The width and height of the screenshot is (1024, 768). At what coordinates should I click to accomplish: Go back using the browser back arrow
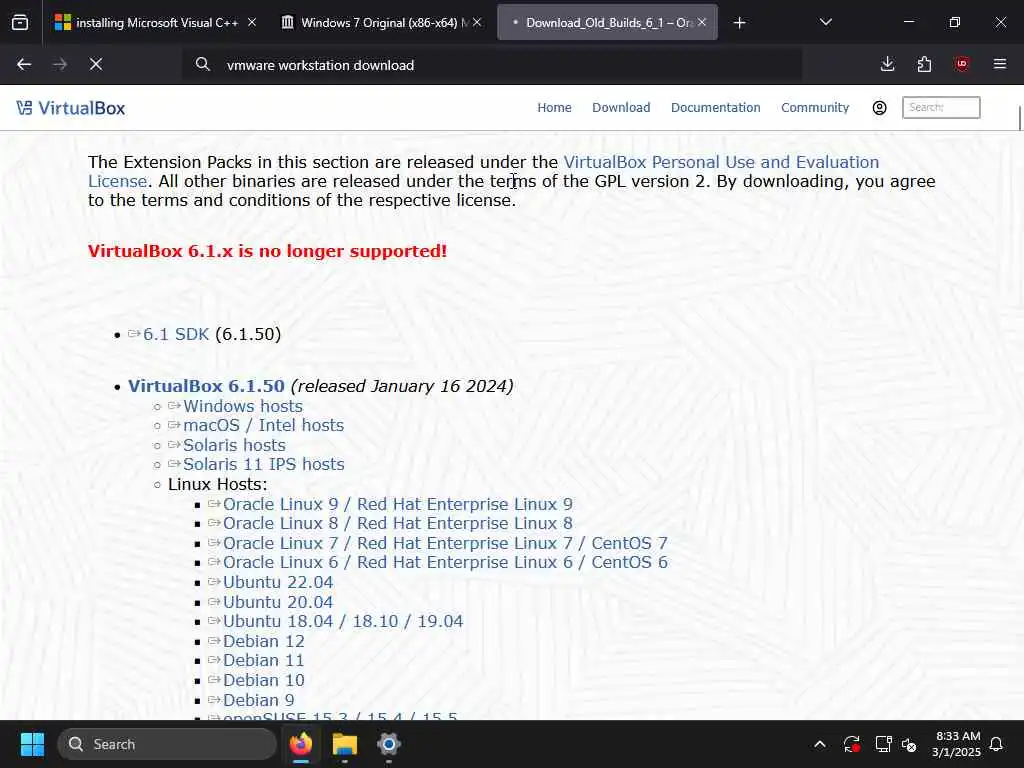[x=24, y=64]
